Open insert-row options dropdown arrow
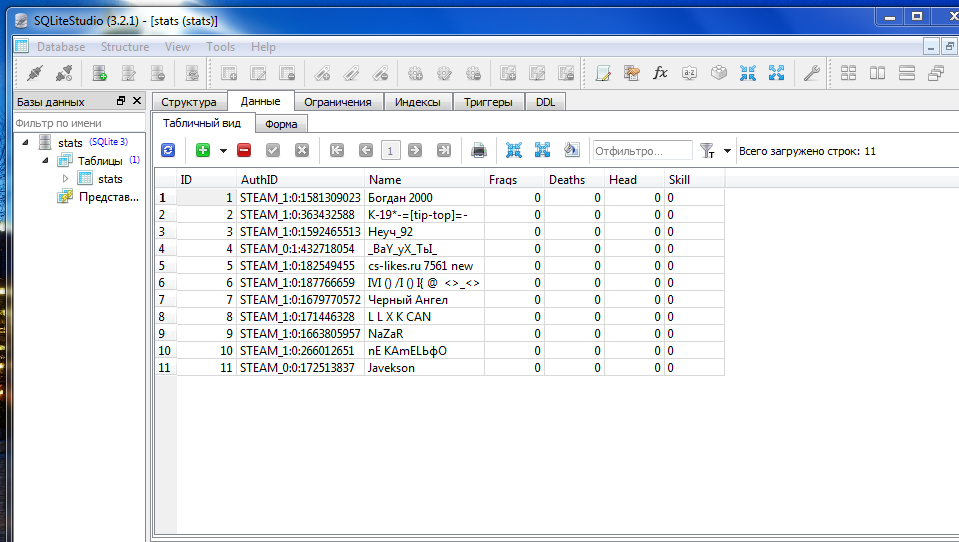The image size is (959, 542). [223, 150]
